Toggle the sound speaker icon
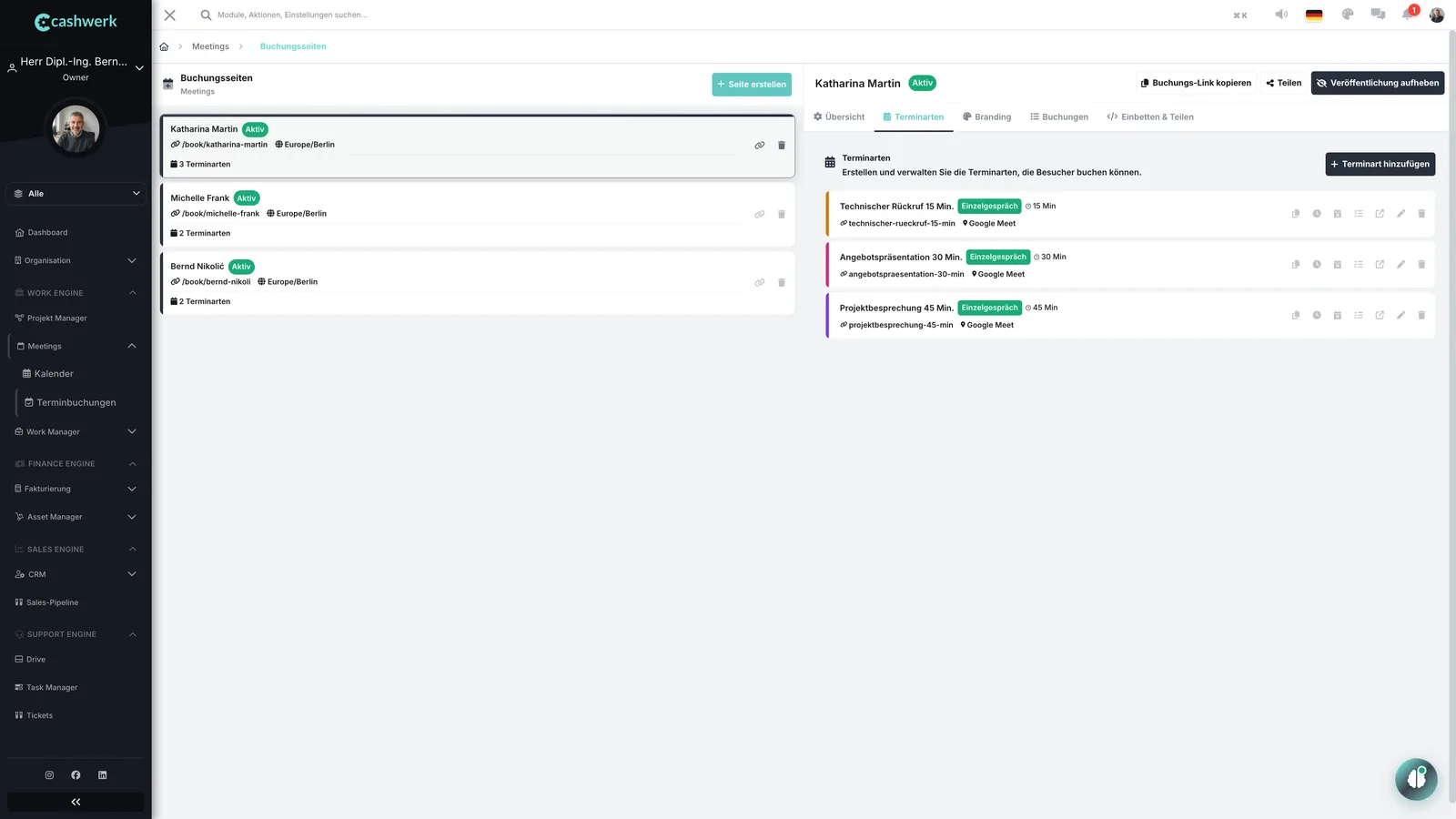1456x819 pixels. [x=1281, y=15]
